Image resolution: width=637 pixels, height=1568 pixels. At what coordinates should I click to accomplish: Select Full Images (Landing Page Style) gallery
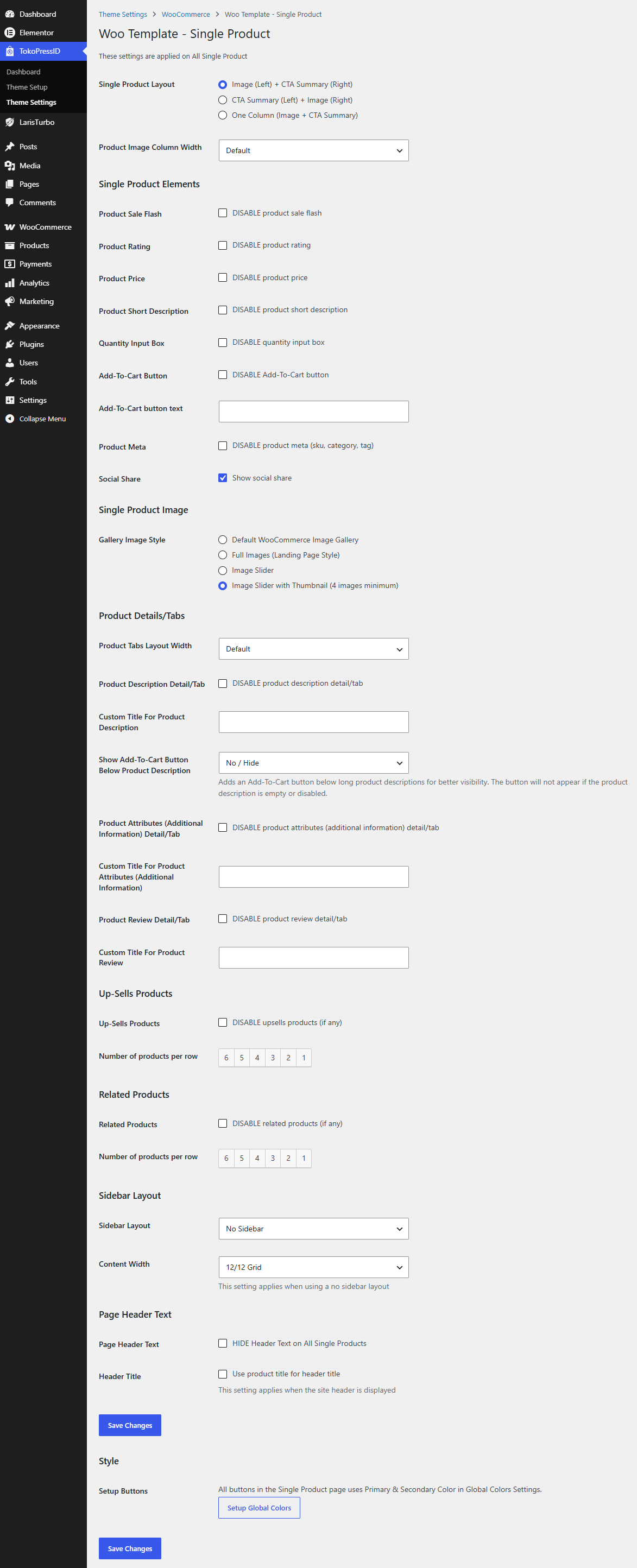pos(223,555)
